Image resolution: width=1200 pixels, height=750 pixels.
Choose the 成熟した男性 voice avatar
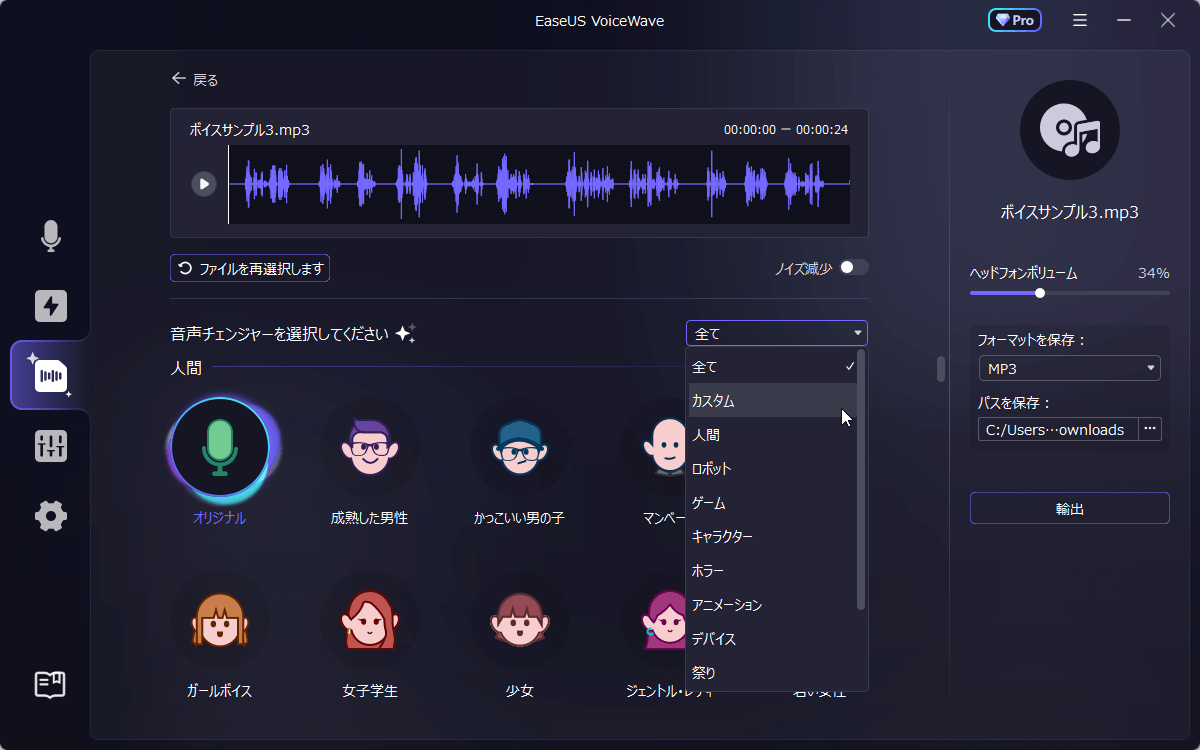369,447
